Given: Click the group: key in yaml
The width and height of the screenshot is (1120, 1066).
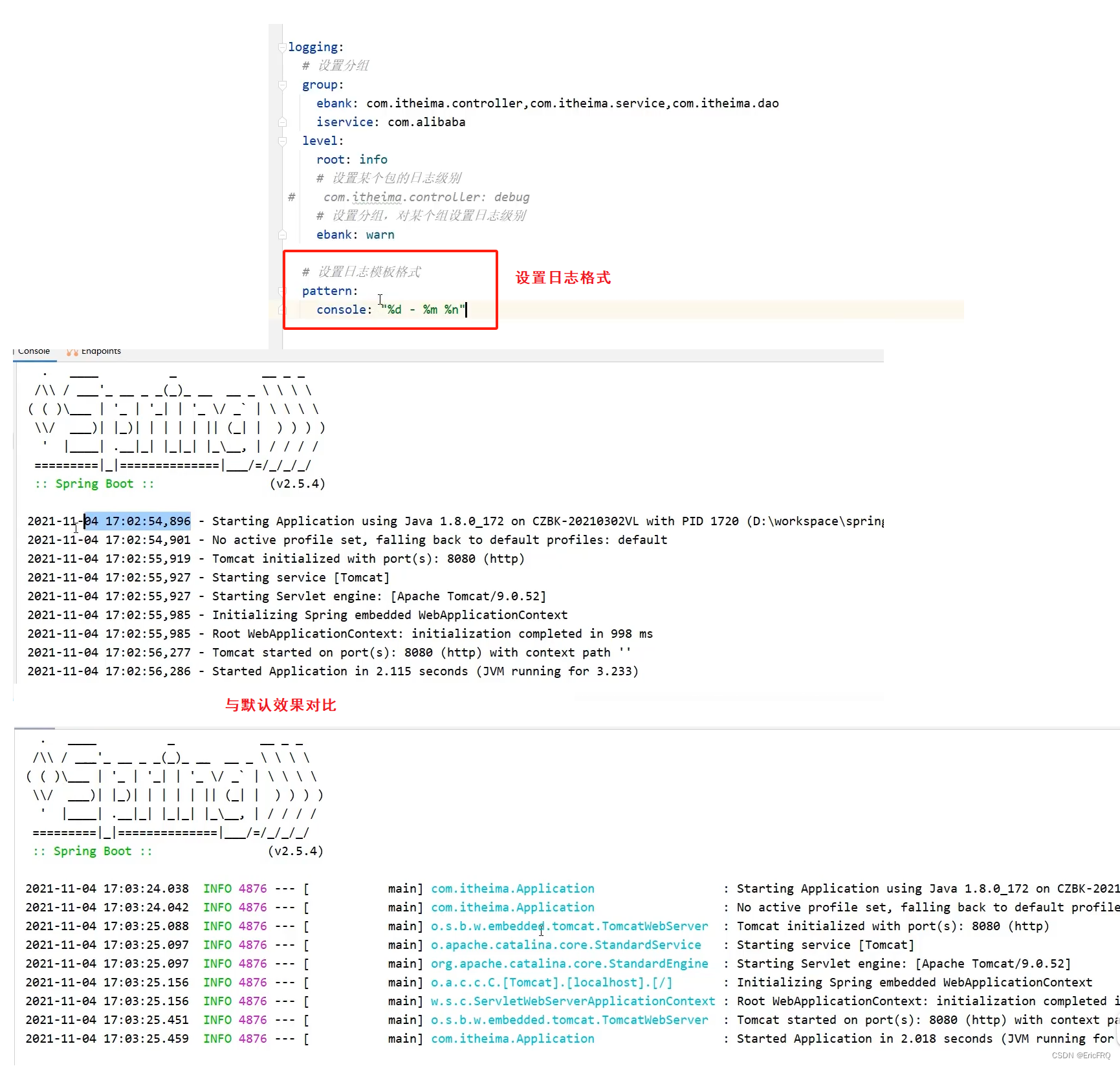Looking at the screenshot, I should (323, 85).
